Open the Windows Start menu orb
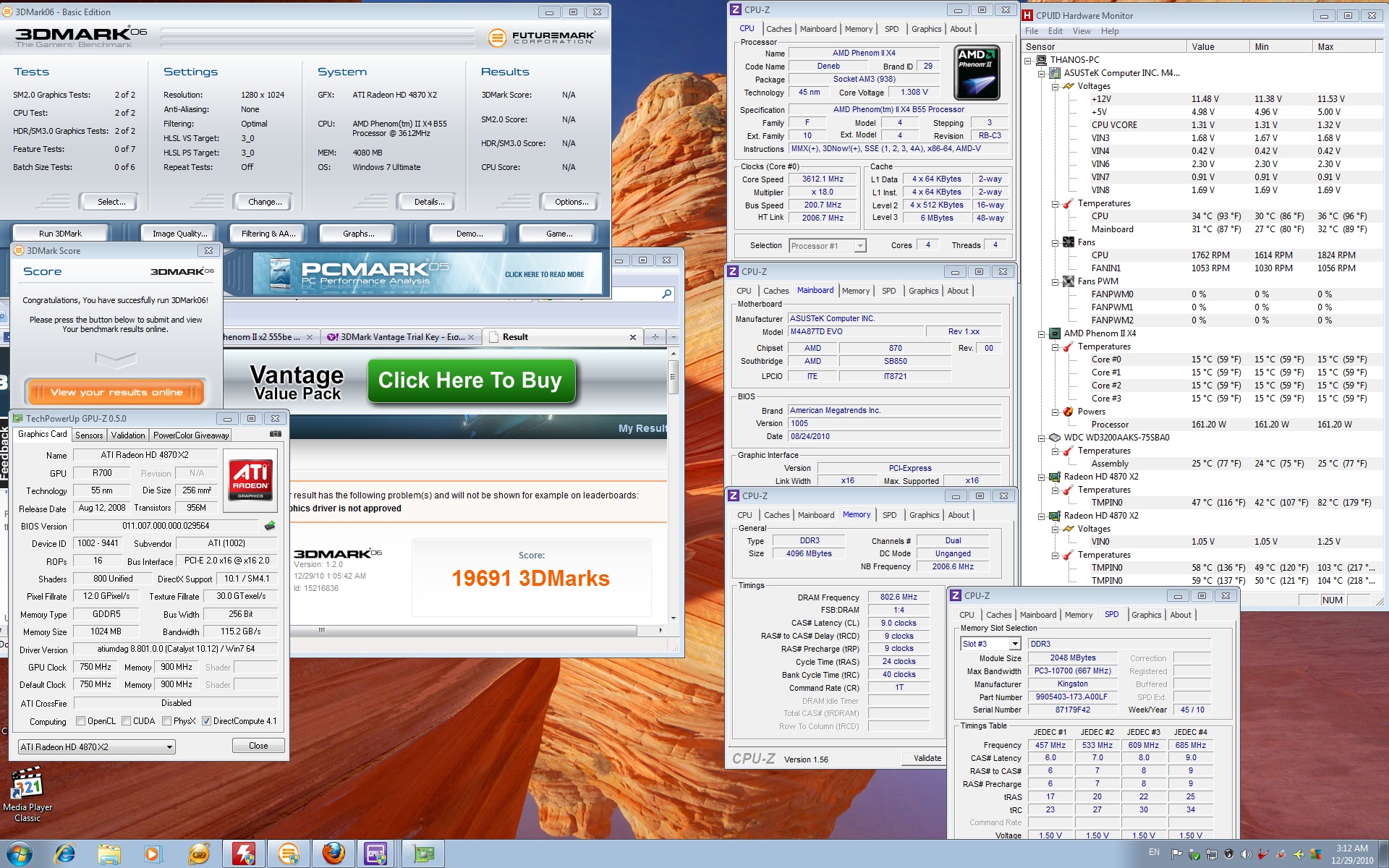Screen dimensions: 1389x868 [20, 854]
